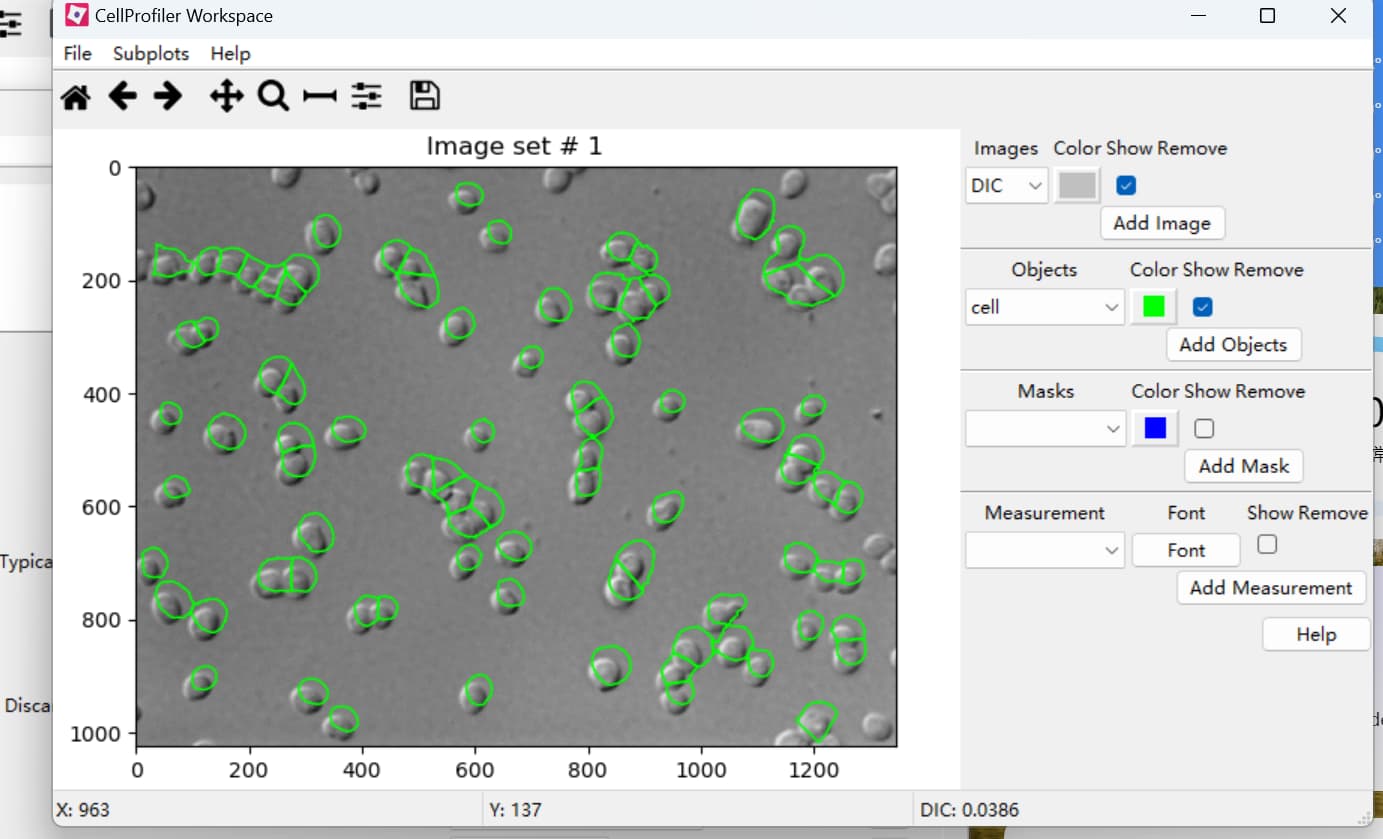Go to next view using forward arrow icon
The height and width of the screenshot is (839, 1383).
[x=169, y=95]
